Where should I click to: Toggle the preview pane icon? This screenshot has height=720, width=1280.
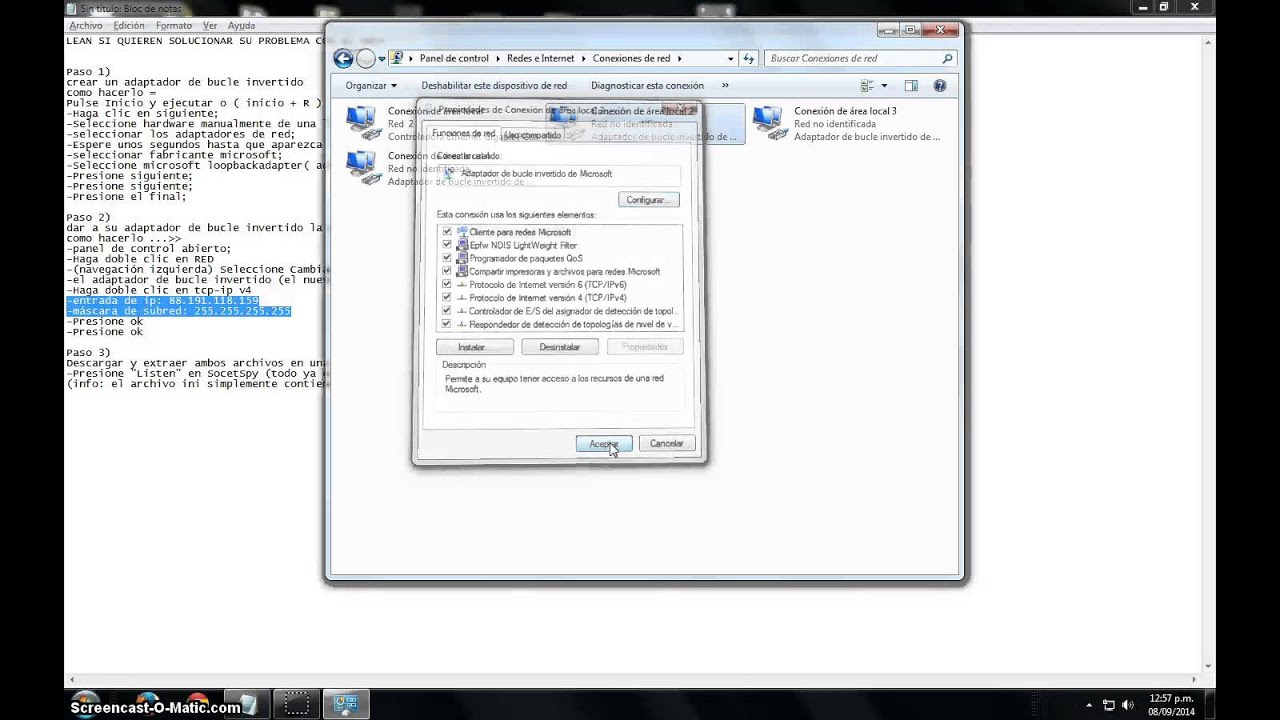911,86
